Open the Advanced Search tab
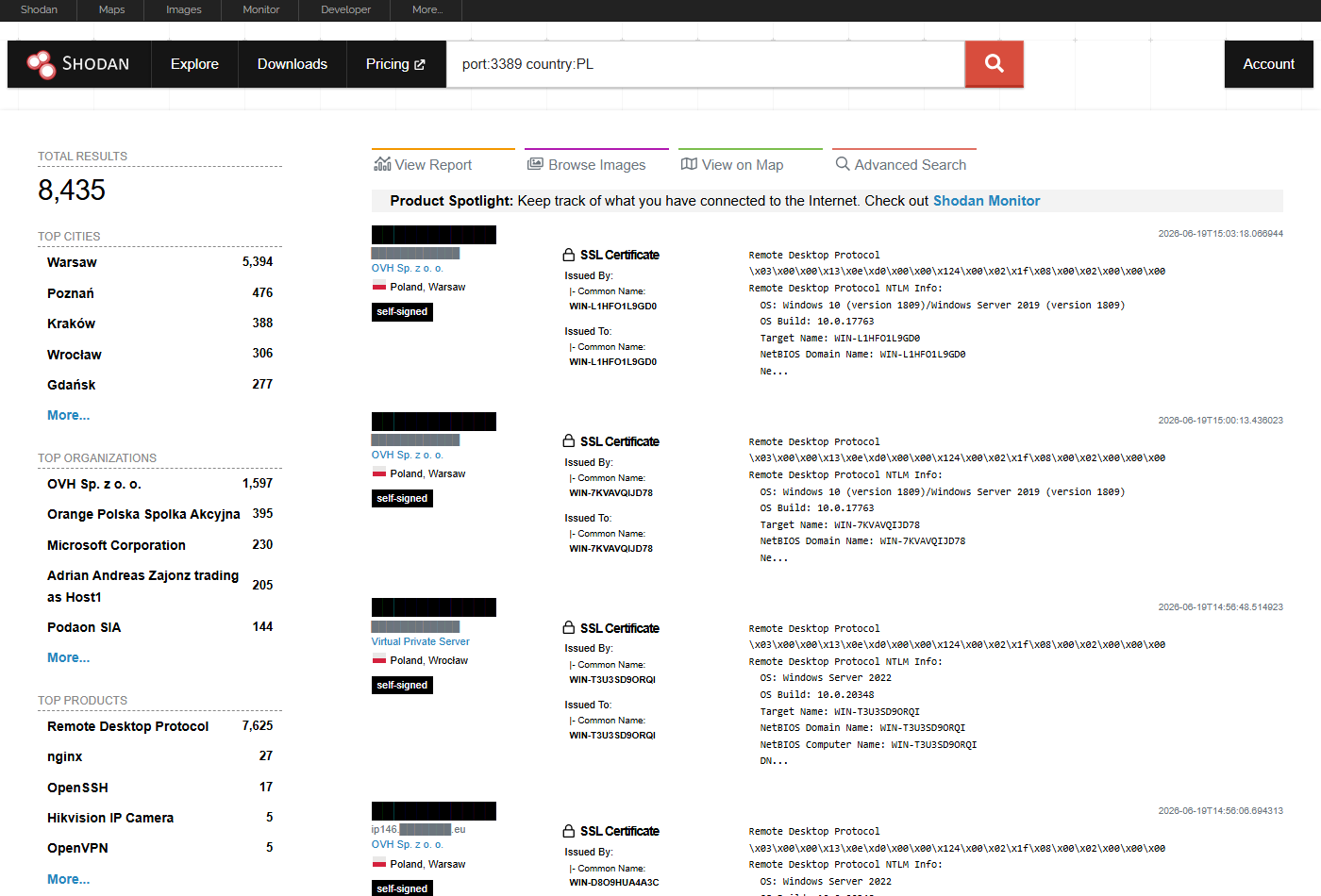 (x=904, y=163)
